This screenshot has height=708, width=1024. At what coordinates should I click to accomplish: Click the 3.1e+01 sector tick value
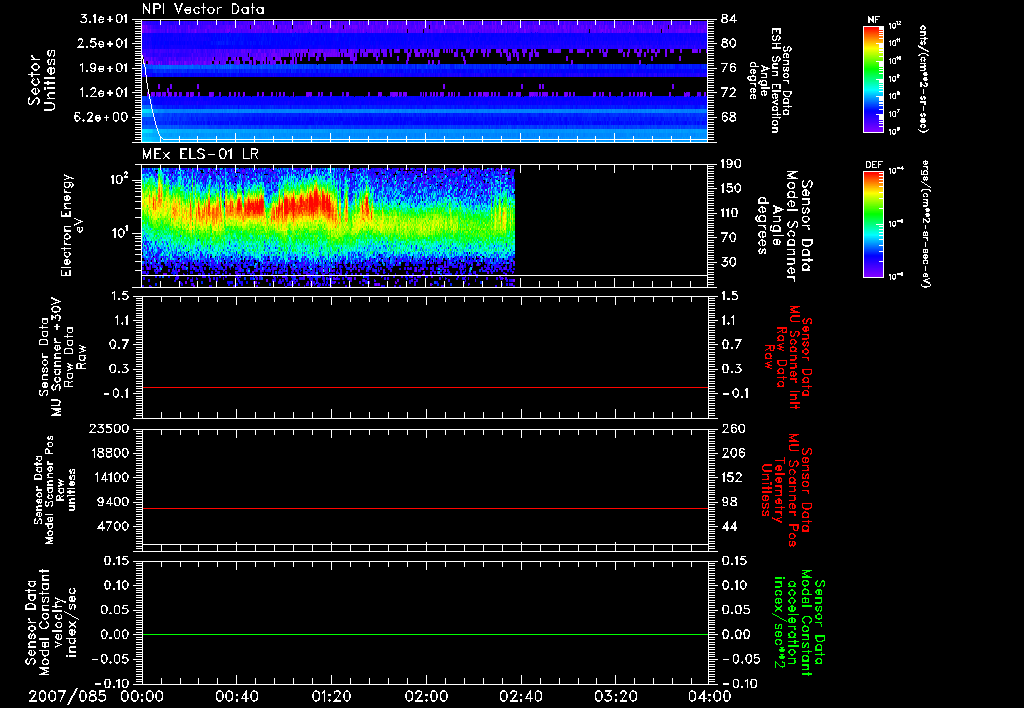103,19
